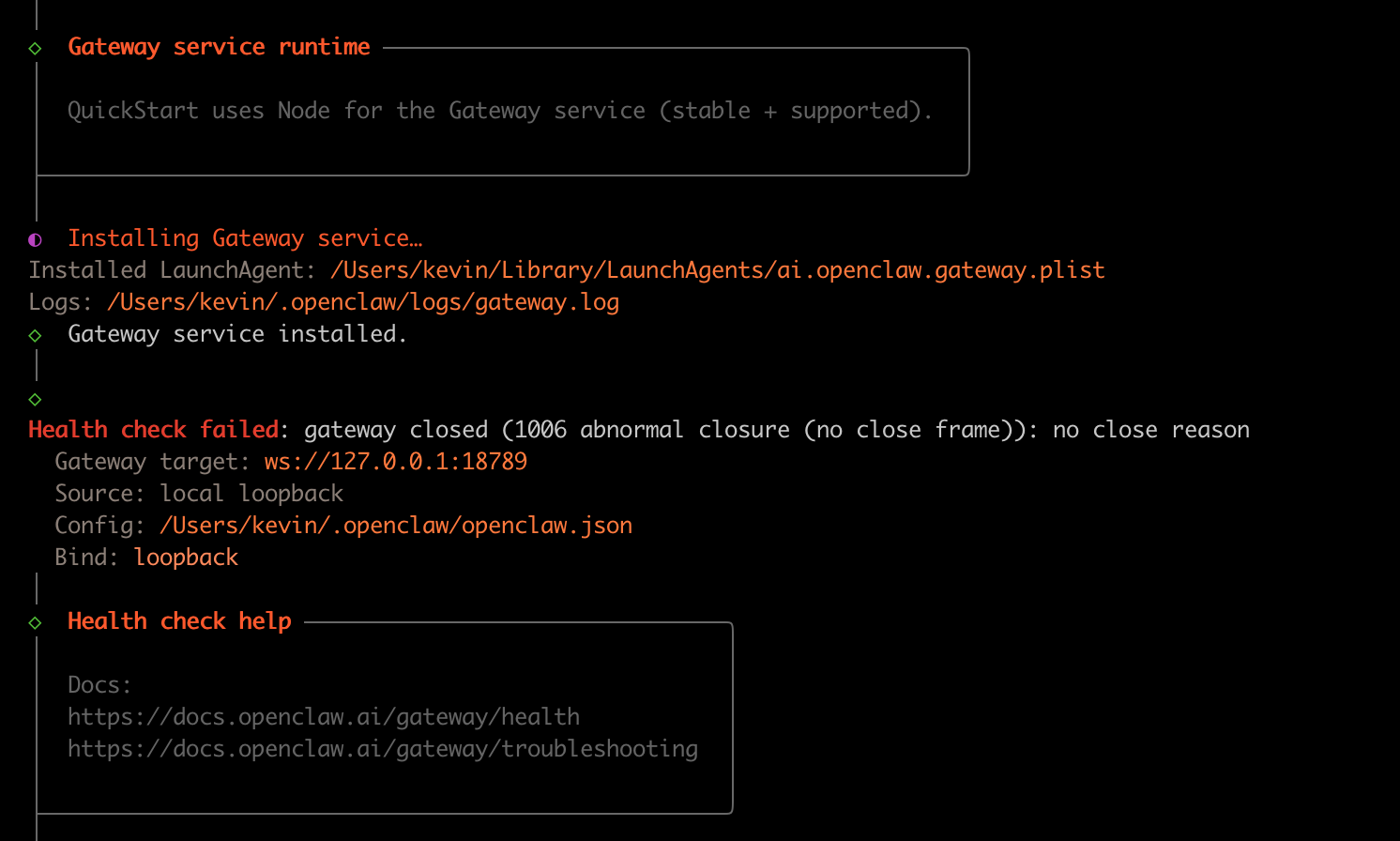Click the orange "loopback" bind value
Viewport: 1400px width, 841px height.
(x=186, y=558)
